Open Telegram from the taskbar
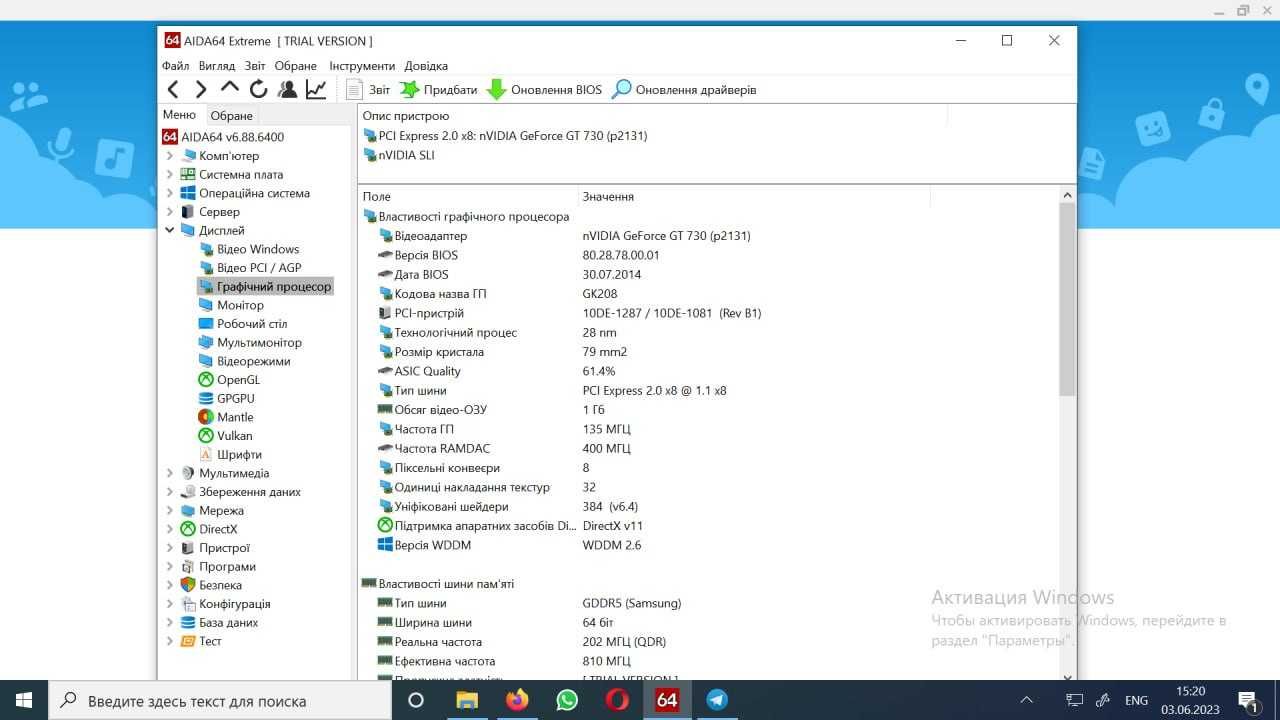This screenshot has height=720, width=1280. [x=717, y=700]
